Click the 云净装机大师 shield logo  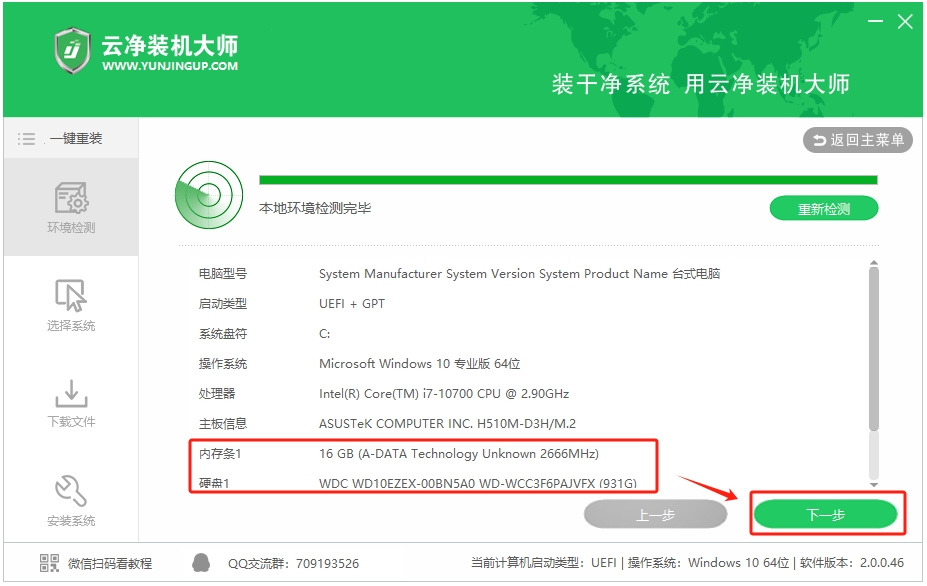[x=72, y=50]
